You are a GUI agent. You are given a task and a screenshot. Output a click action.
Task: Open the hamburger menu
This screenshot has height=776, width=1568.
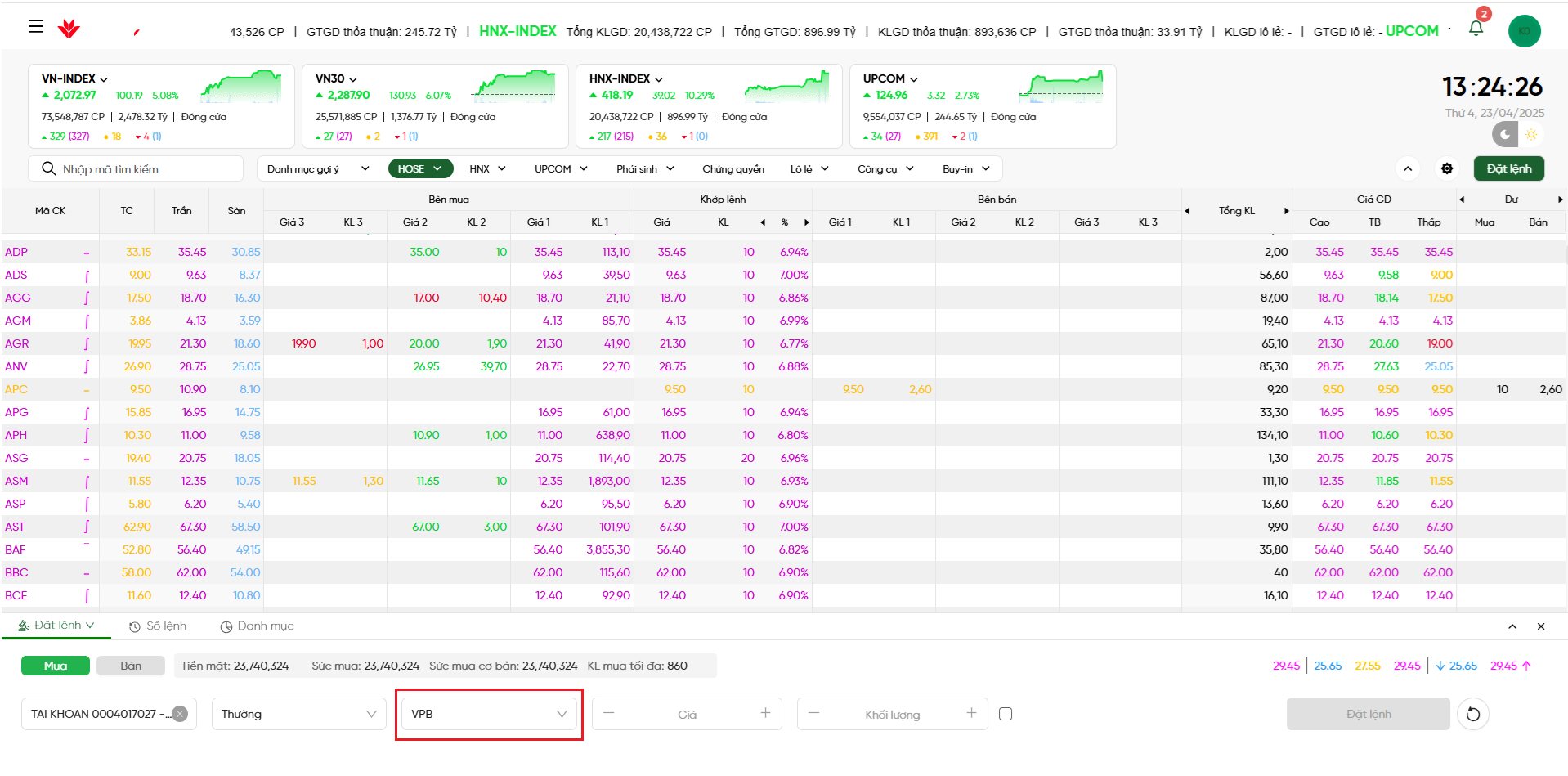pos(35,27)
